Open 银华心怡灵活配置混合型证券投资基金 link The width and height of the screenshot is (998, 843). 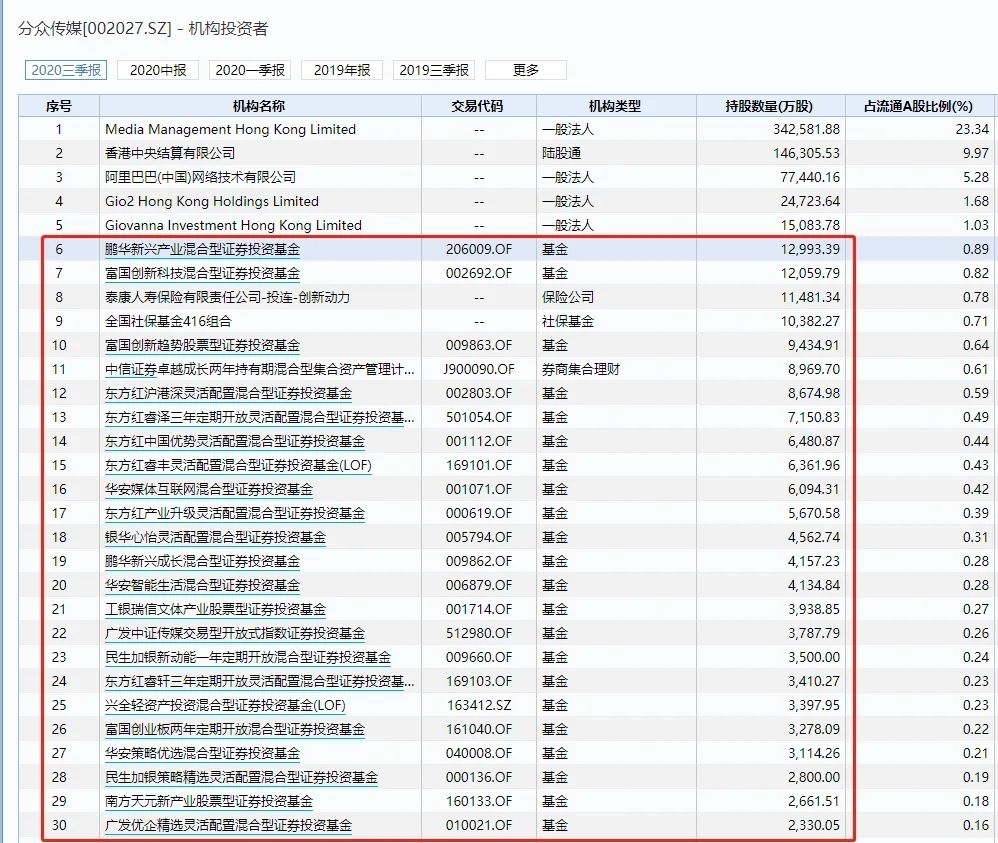coord(215,537)
